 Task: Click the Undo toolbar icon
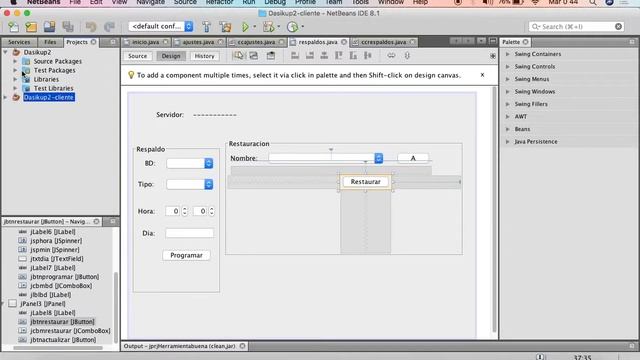click(x=91, y=27)
